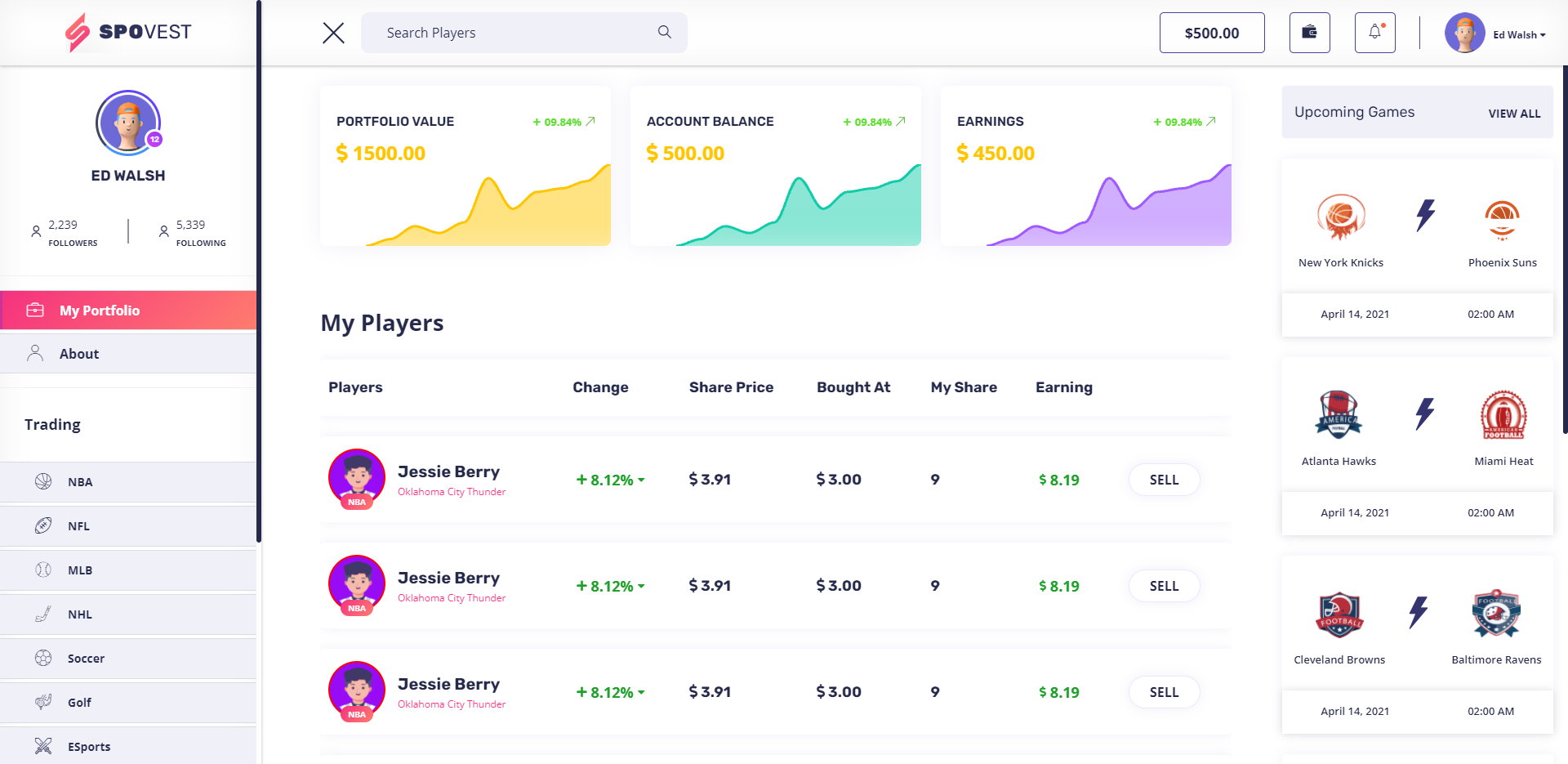This screenshot has height=764, width=1568.
Task: Click Portfolio Value trend arrow
Action: [x=590, y=121]
